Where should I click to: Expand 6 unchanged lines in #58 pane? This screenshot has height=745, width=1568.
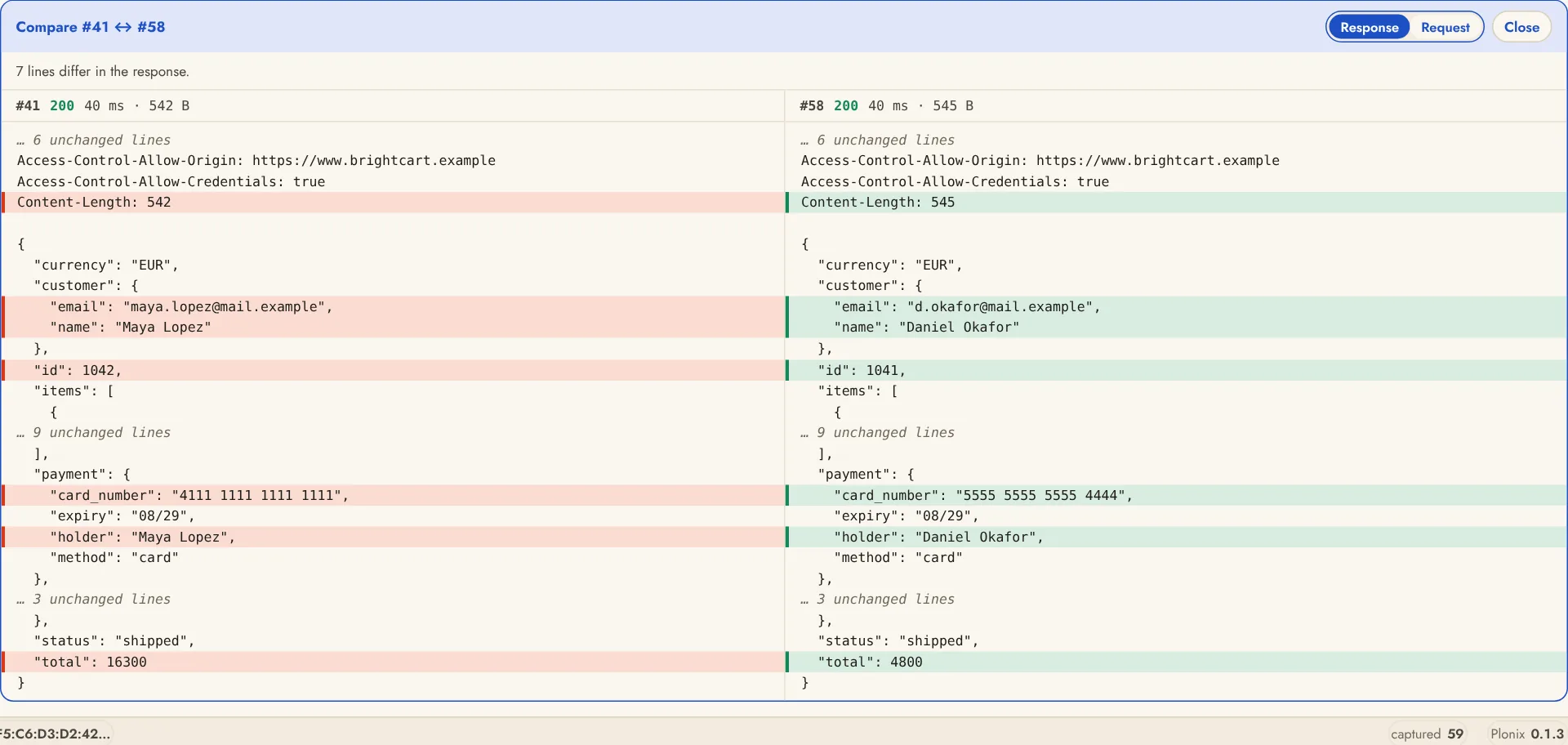tap(878, 141)
